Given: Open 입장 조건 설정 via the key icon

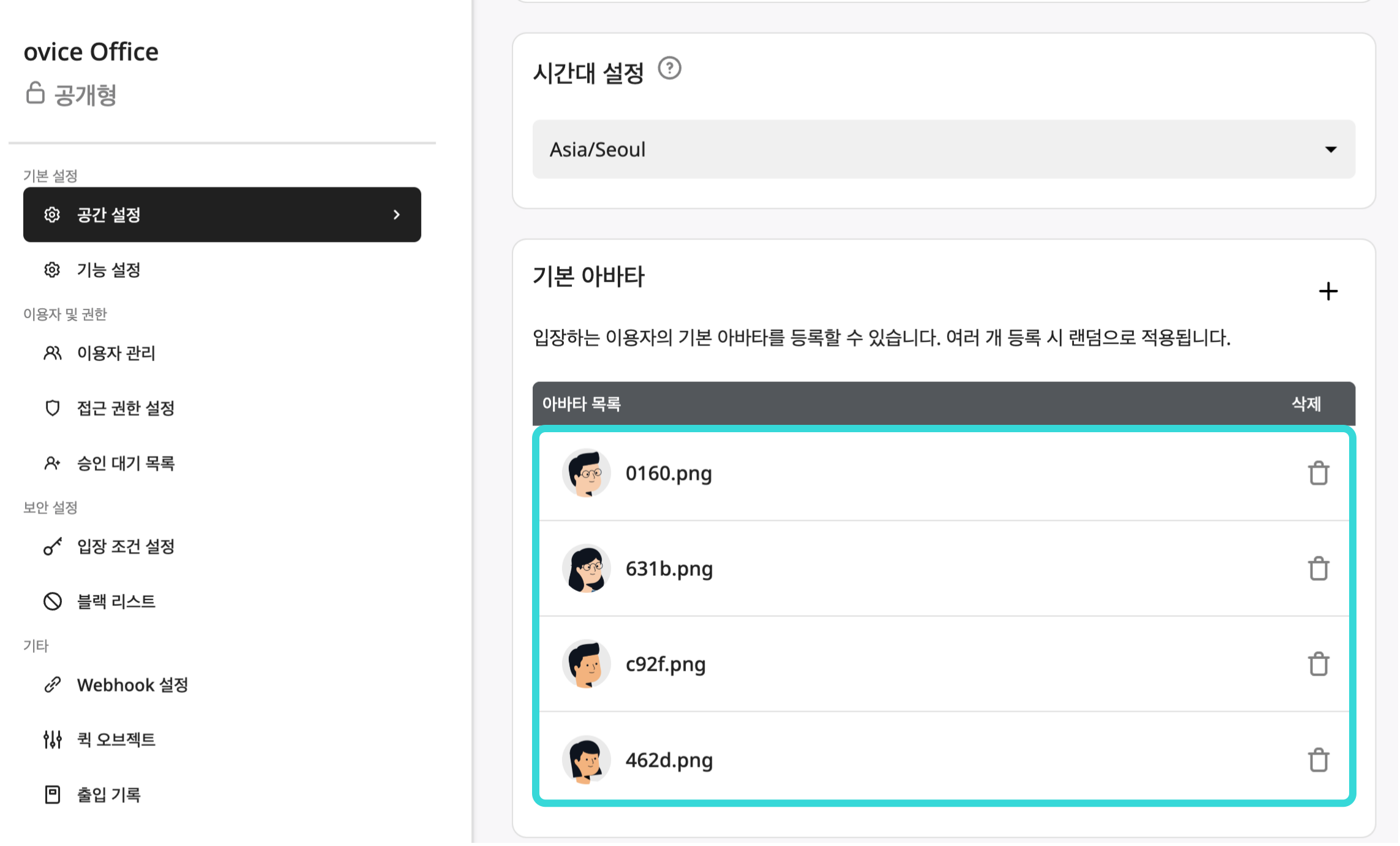Looking at the screenshot, I should click(x=53, y=546).
